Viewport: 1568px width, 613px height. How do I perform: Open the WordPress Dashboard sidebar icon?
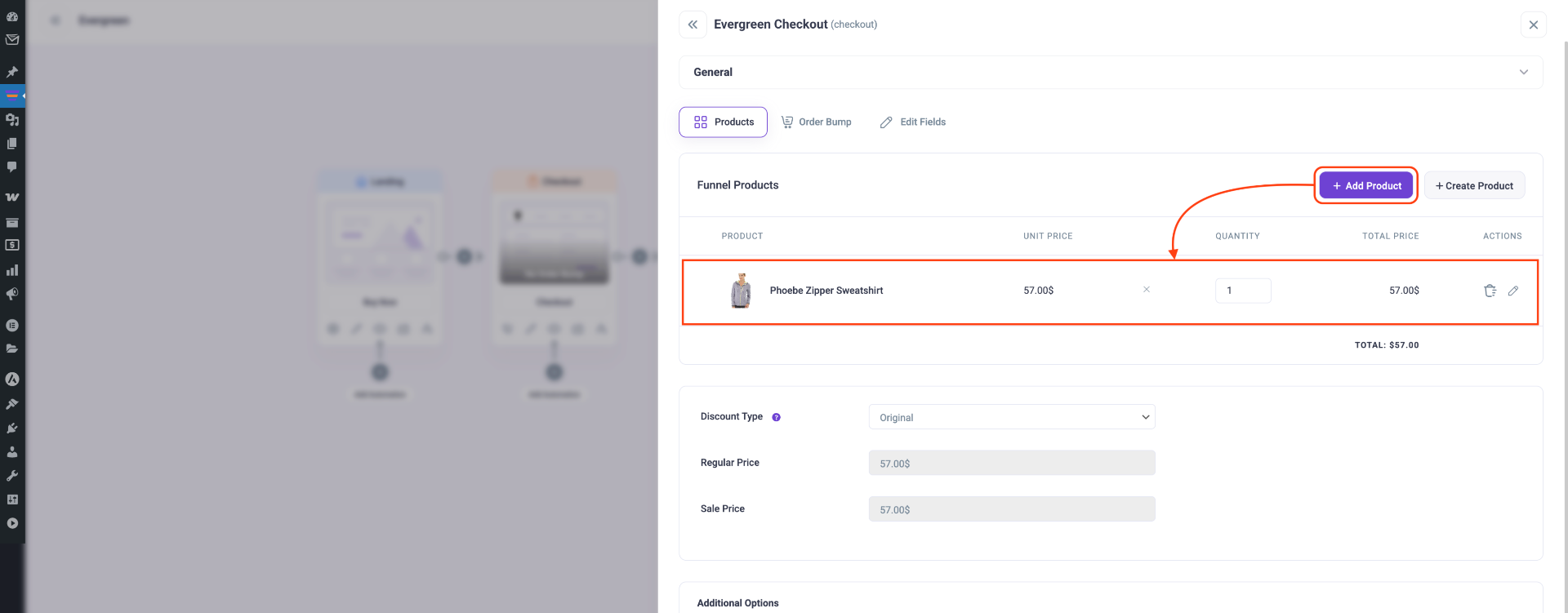12,16
